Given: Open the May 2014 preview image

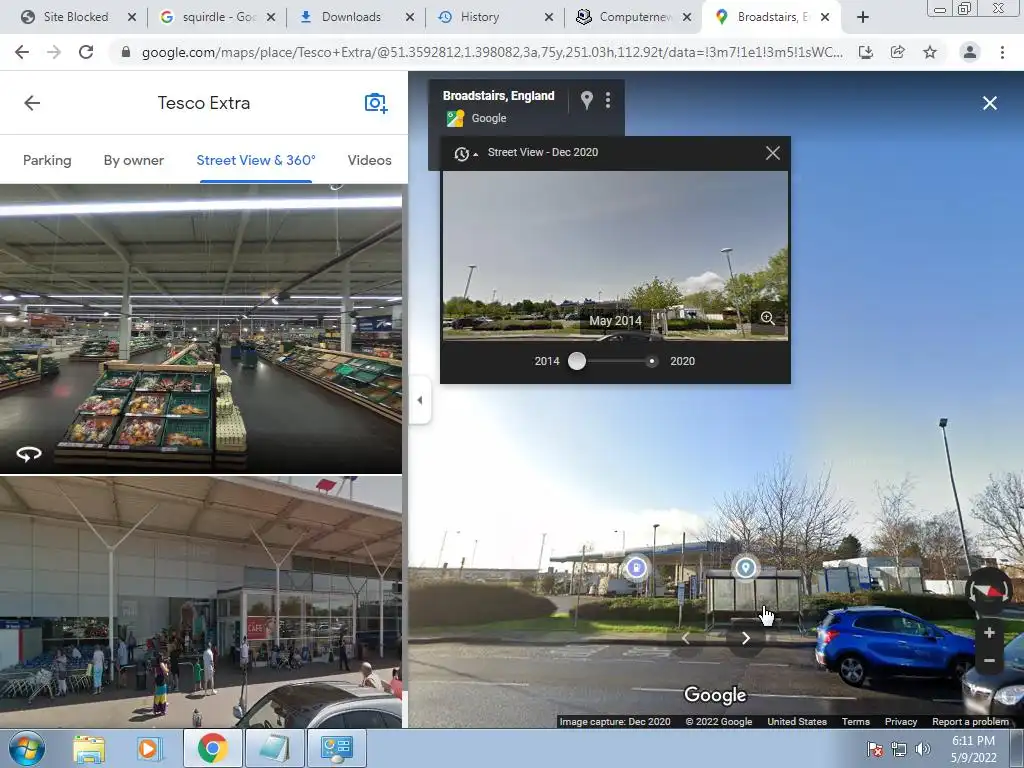Looking at the screenshot, I should point(615,256).
